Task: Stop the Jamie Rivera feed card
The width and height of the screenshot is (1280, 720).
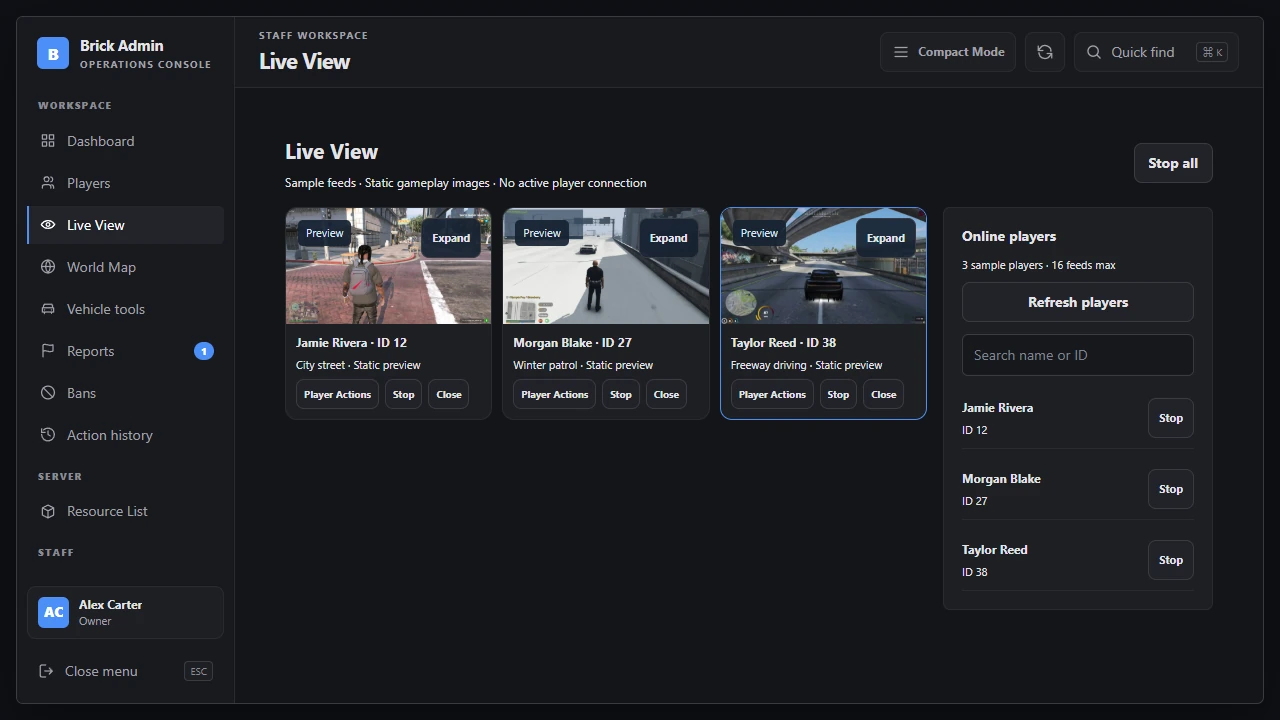Action: pos(404,394)
